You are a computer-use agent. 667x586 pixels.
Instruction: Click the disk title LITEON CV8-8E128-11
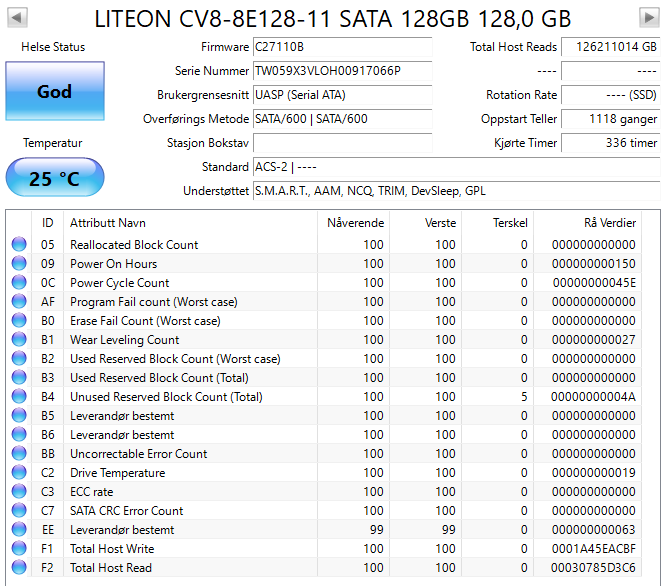click(332, 19)
